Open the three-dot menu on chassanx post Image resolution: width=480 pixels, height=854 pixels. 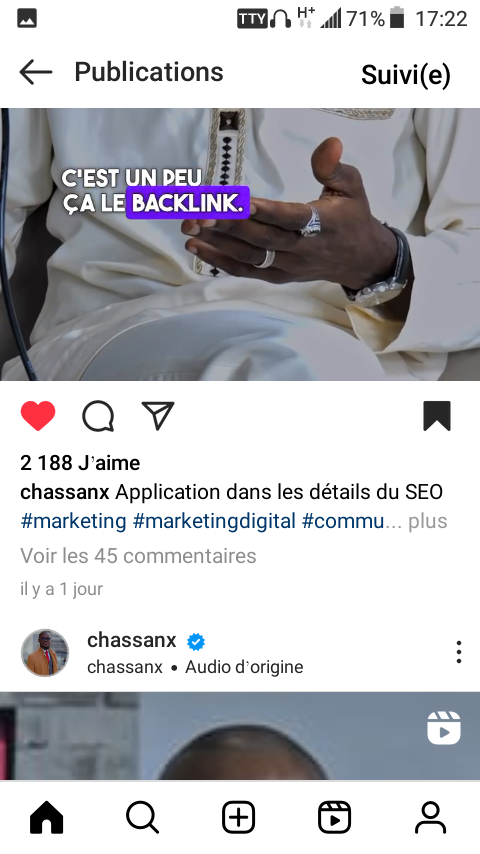[x=459, y=652]
